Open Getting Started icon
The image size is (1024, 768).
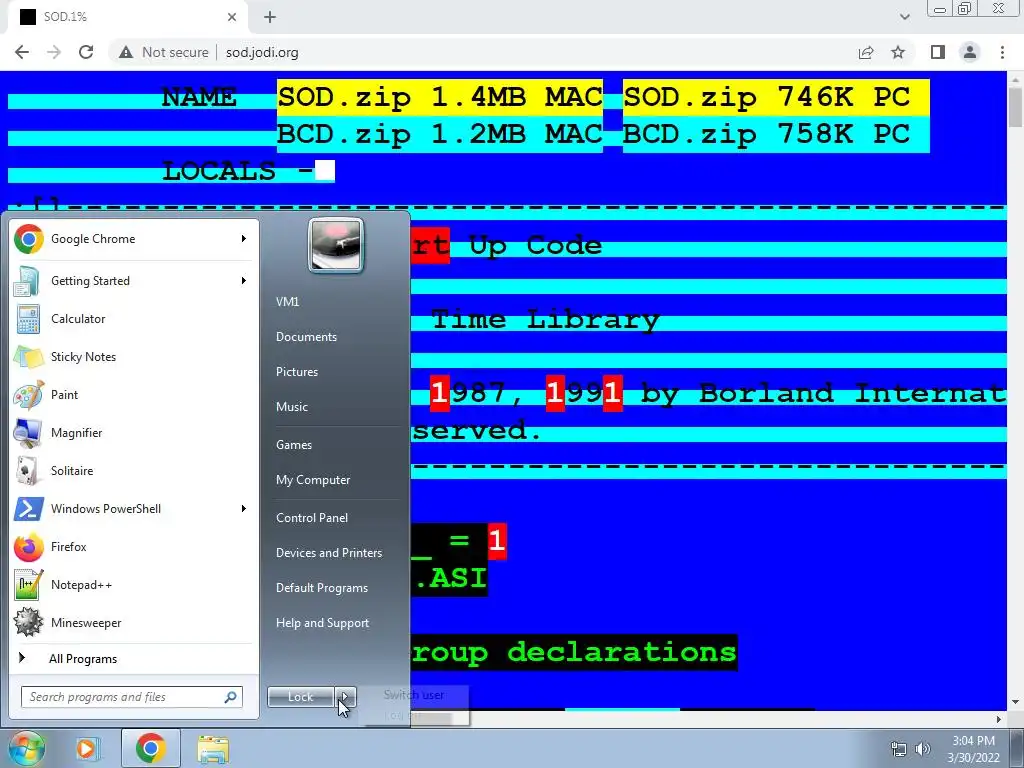coord(27,281)
